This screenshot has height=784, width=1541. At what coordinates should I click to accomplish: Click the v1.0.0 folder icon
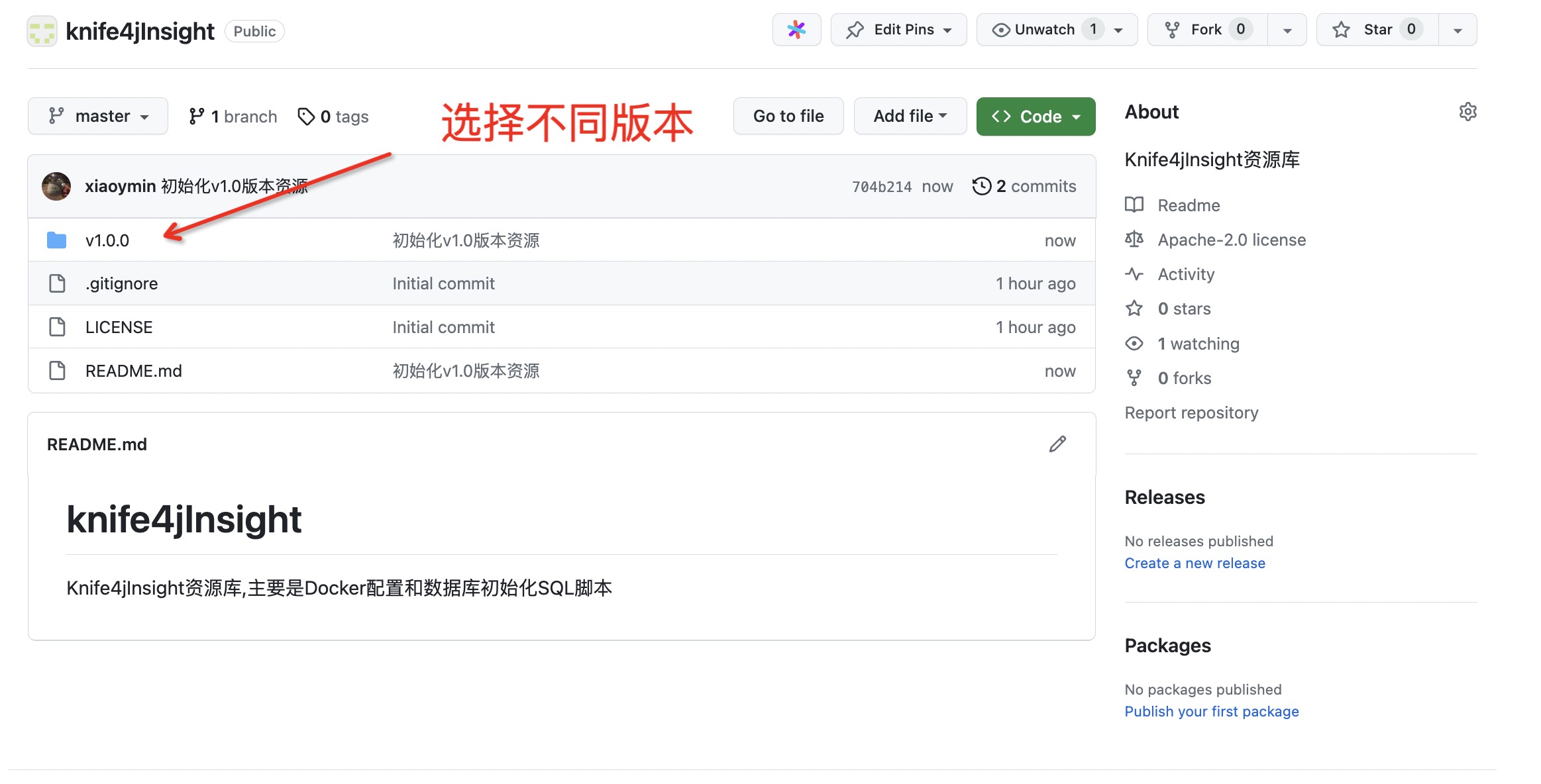click(x=57, y=240)
